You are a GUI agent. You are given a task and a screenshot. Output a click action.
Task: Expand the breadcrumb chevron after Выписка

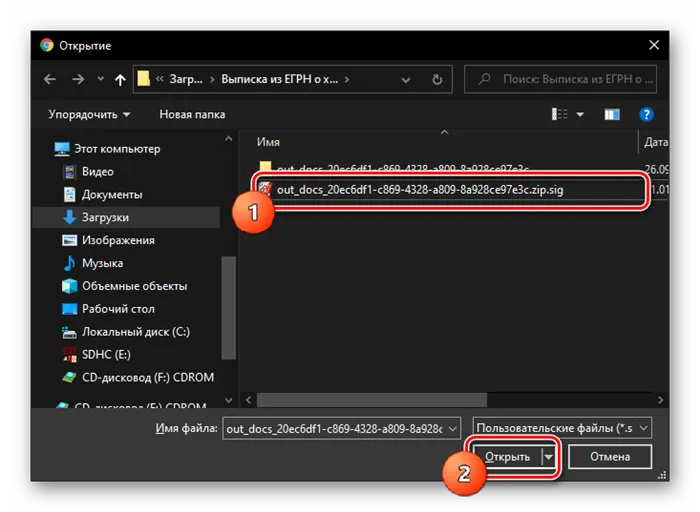tap(347, 79)
